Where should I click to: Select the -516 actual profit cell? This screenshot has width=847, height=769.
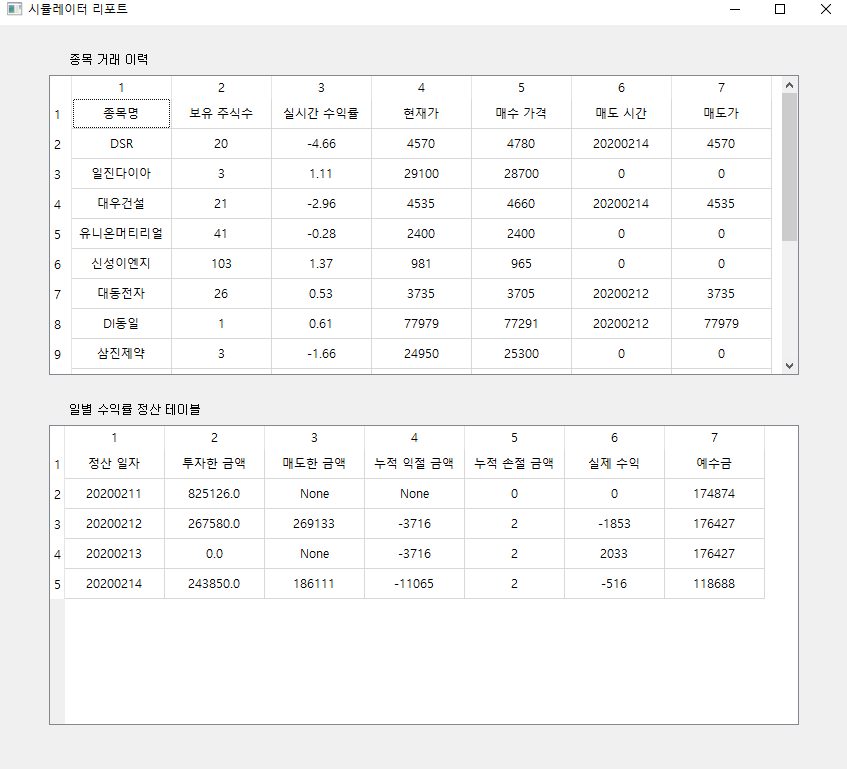614,584
